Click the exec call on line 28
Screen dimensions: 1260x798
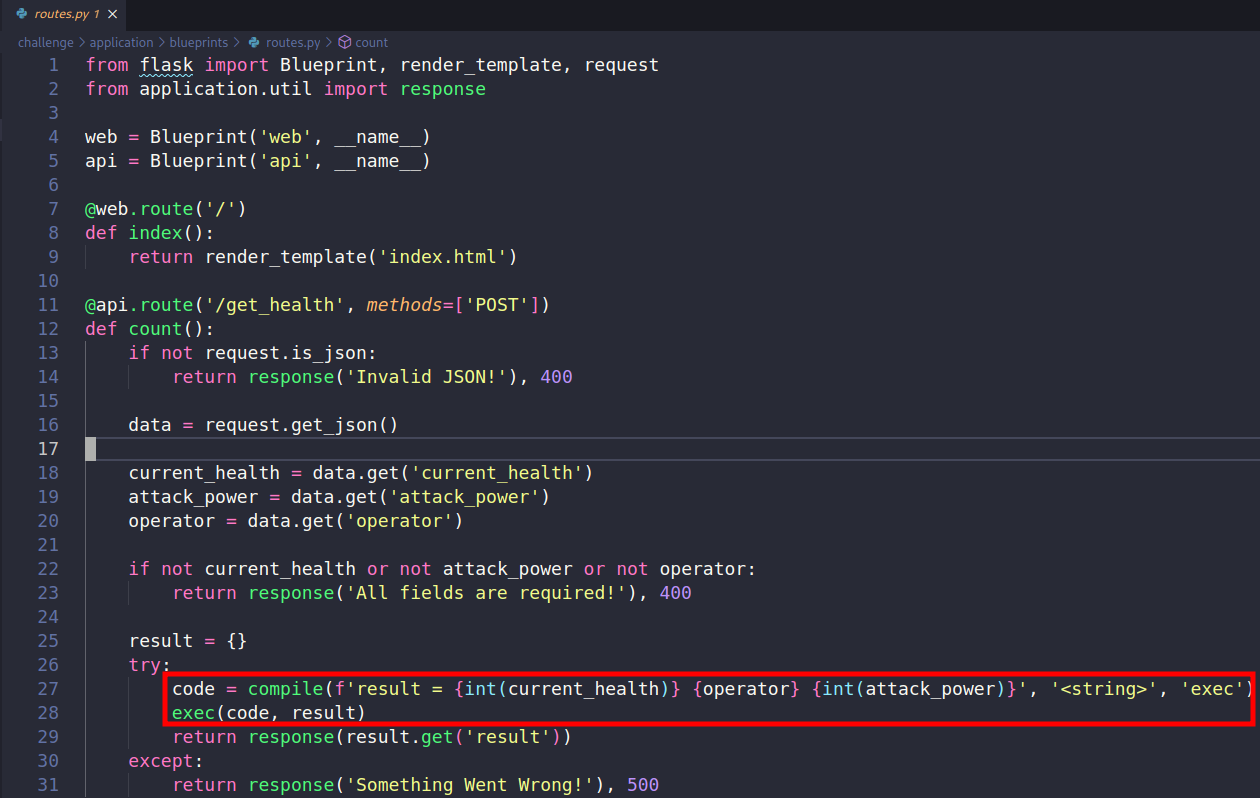(193, 712)
